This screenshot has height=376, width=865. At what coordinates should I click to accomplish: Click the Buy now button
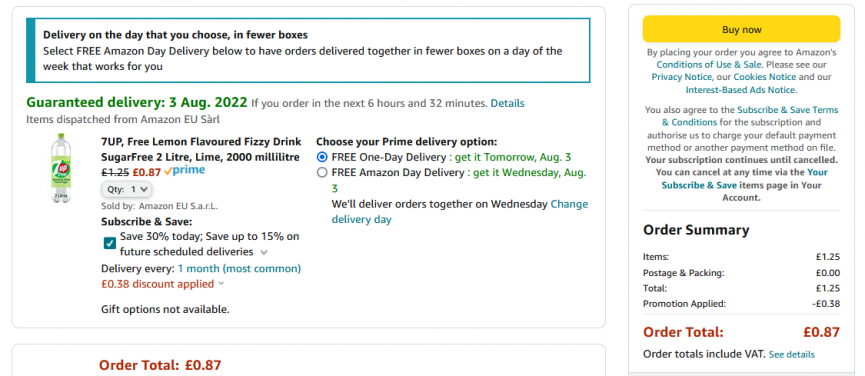coord(741,29)
